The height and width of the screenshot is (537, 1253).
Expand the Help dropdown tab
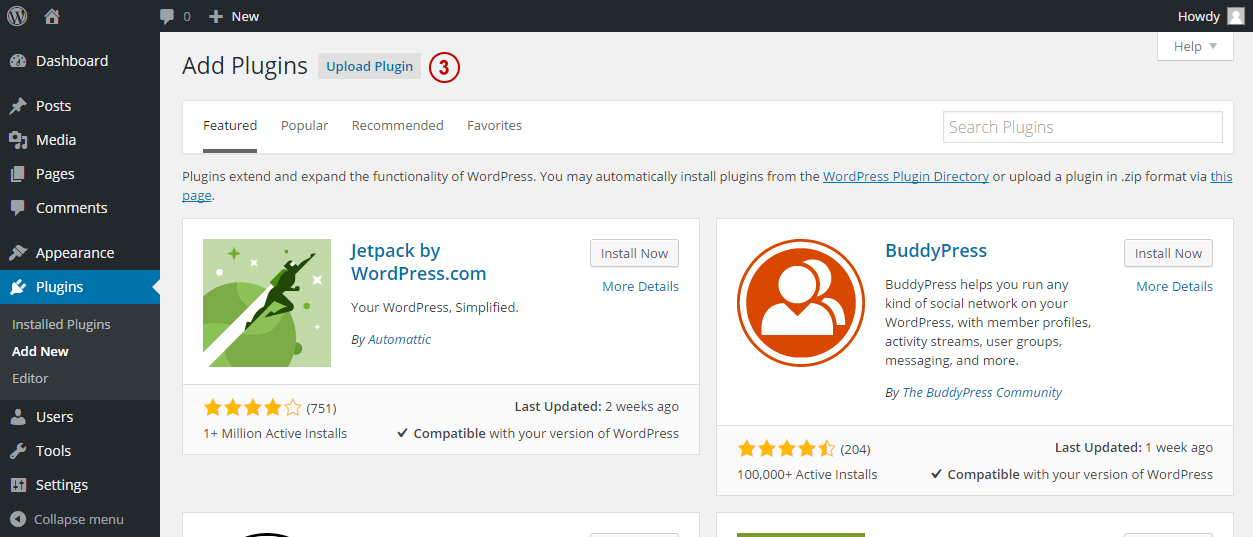[1195, 46]
